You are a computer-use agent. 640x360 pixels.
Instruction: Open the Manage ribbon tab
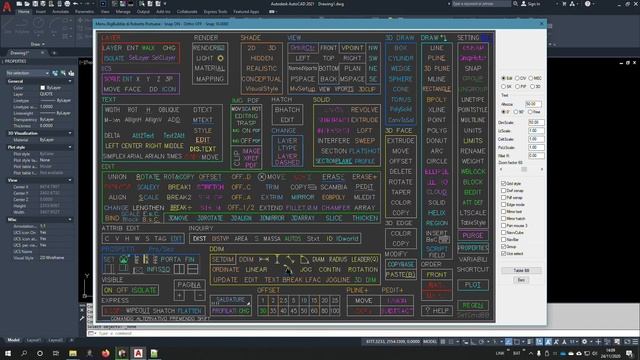[123, 12]
